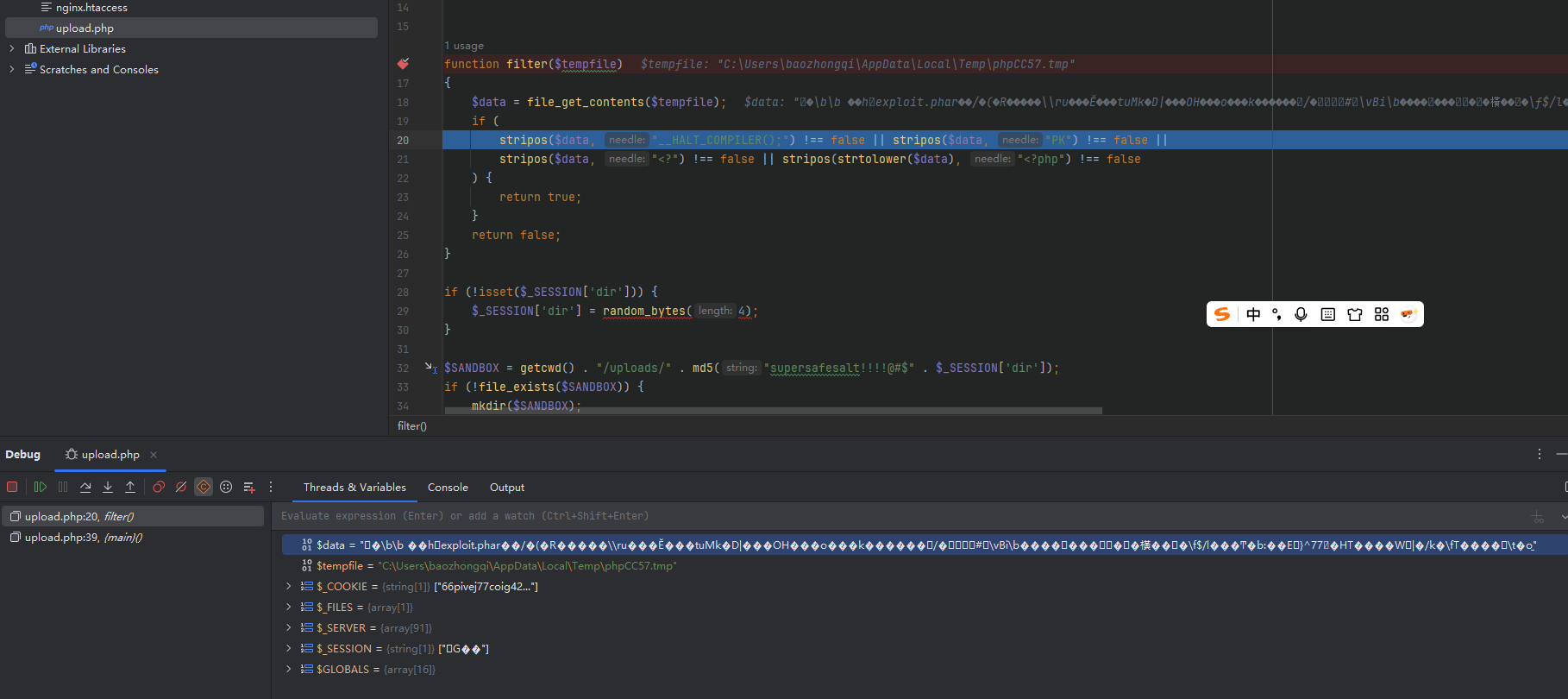Image resolution: width=1568 pixels, height=699 pixels.
Task: Expand External Libraries in project tree
Action: (11, 49)
